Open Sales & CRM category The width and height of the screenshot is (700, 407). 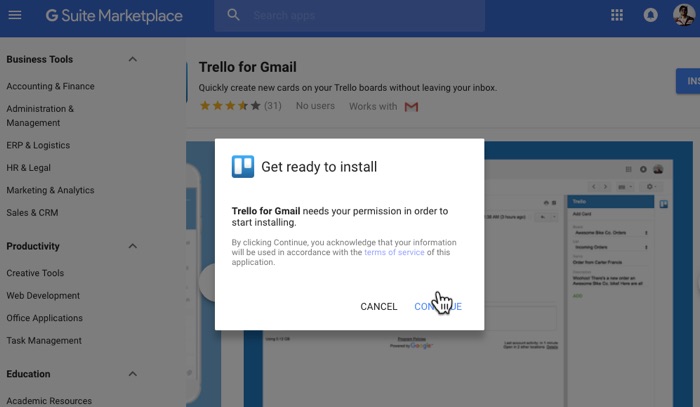[x=32, y=212]
